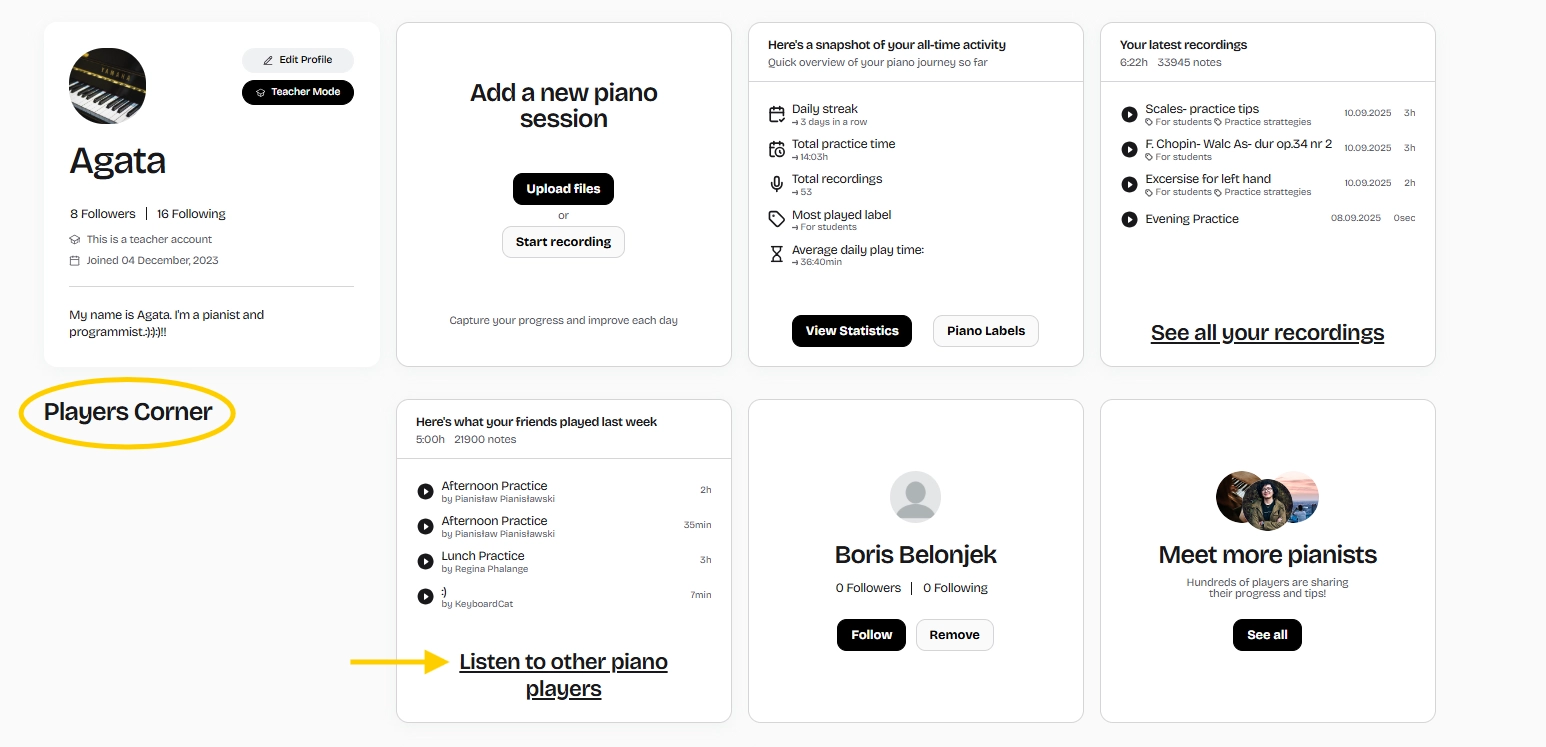
Task: Click the Daily streak calendar icon
Action: click(777, 113)
